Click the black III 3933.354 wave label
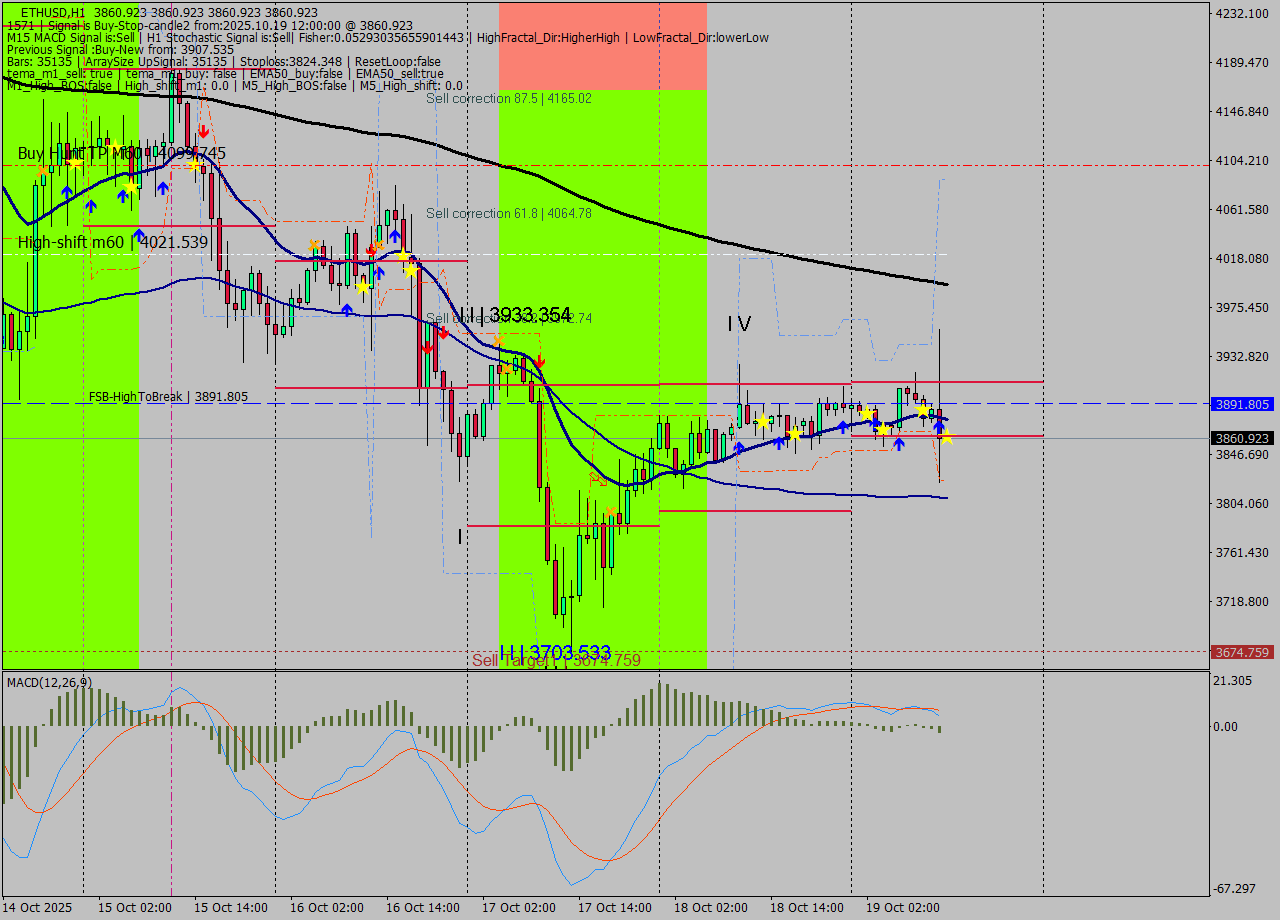Image resolution: width=1280 pixels, height=920 pixels. tap(515, 315)
